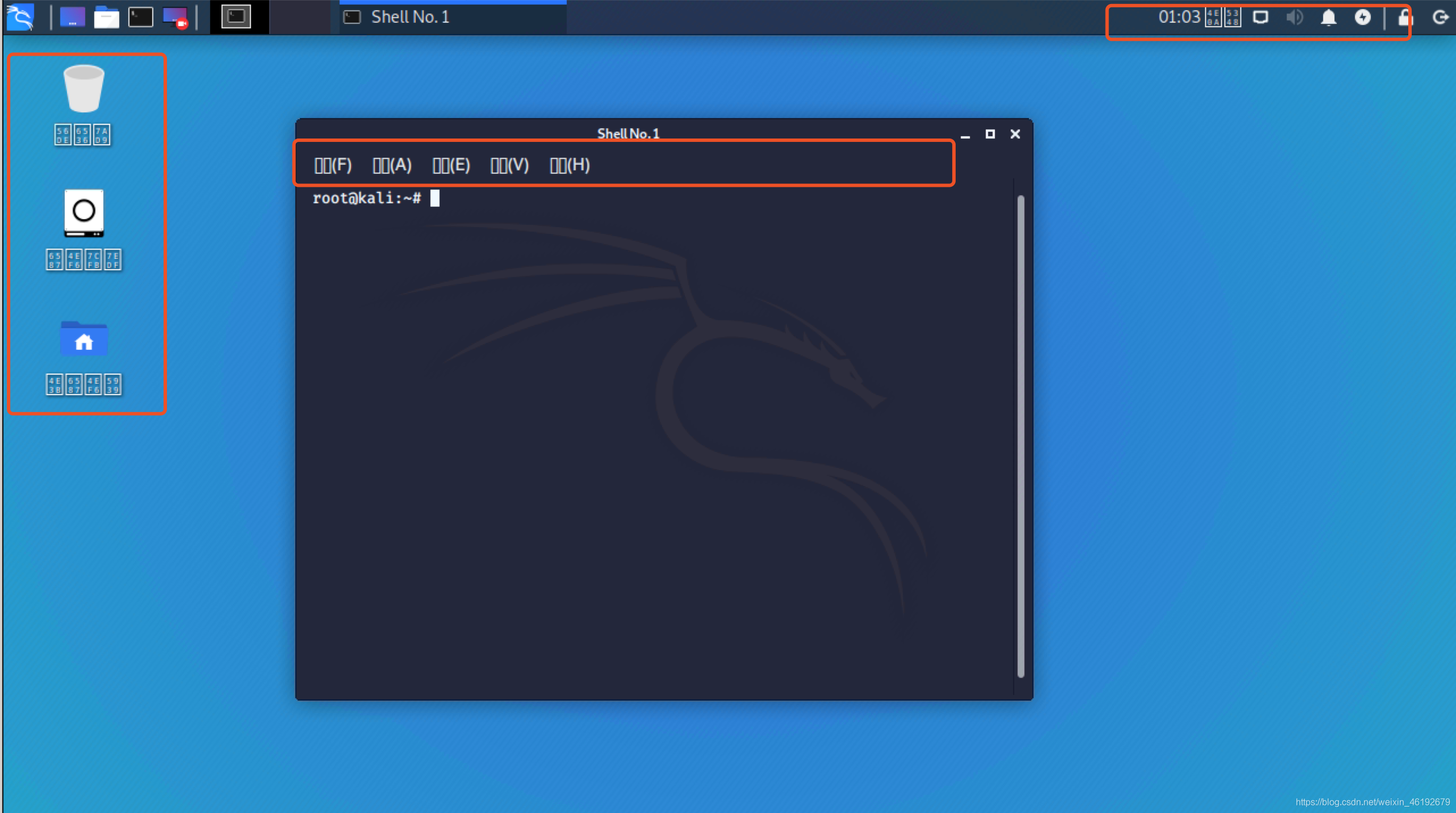This screenshot has height=813, width=1456.
Task: Open the file manager launcher in panel
Action: tap(106, 17)
